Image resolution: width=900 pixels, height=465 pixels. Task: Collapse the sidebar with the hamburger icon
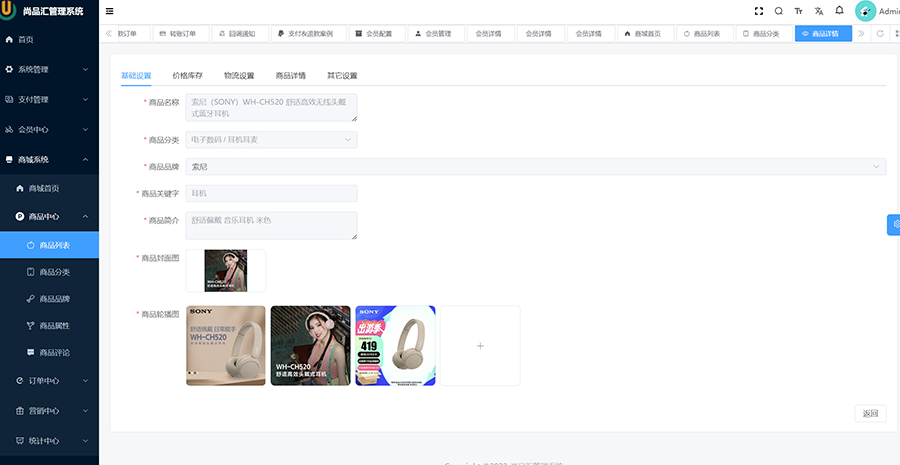click(110, 11)
